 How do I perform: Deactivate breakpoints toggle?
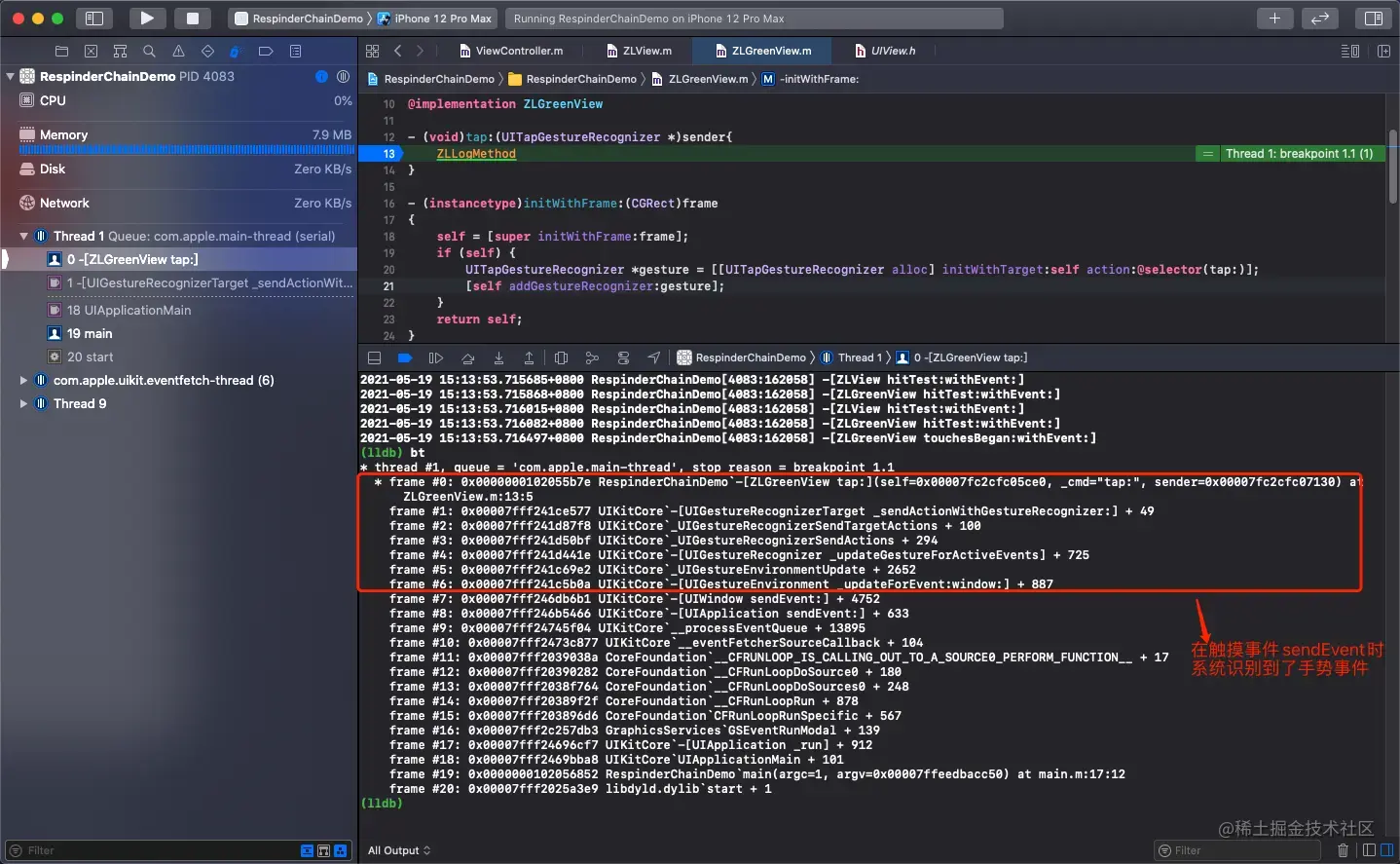405,357
